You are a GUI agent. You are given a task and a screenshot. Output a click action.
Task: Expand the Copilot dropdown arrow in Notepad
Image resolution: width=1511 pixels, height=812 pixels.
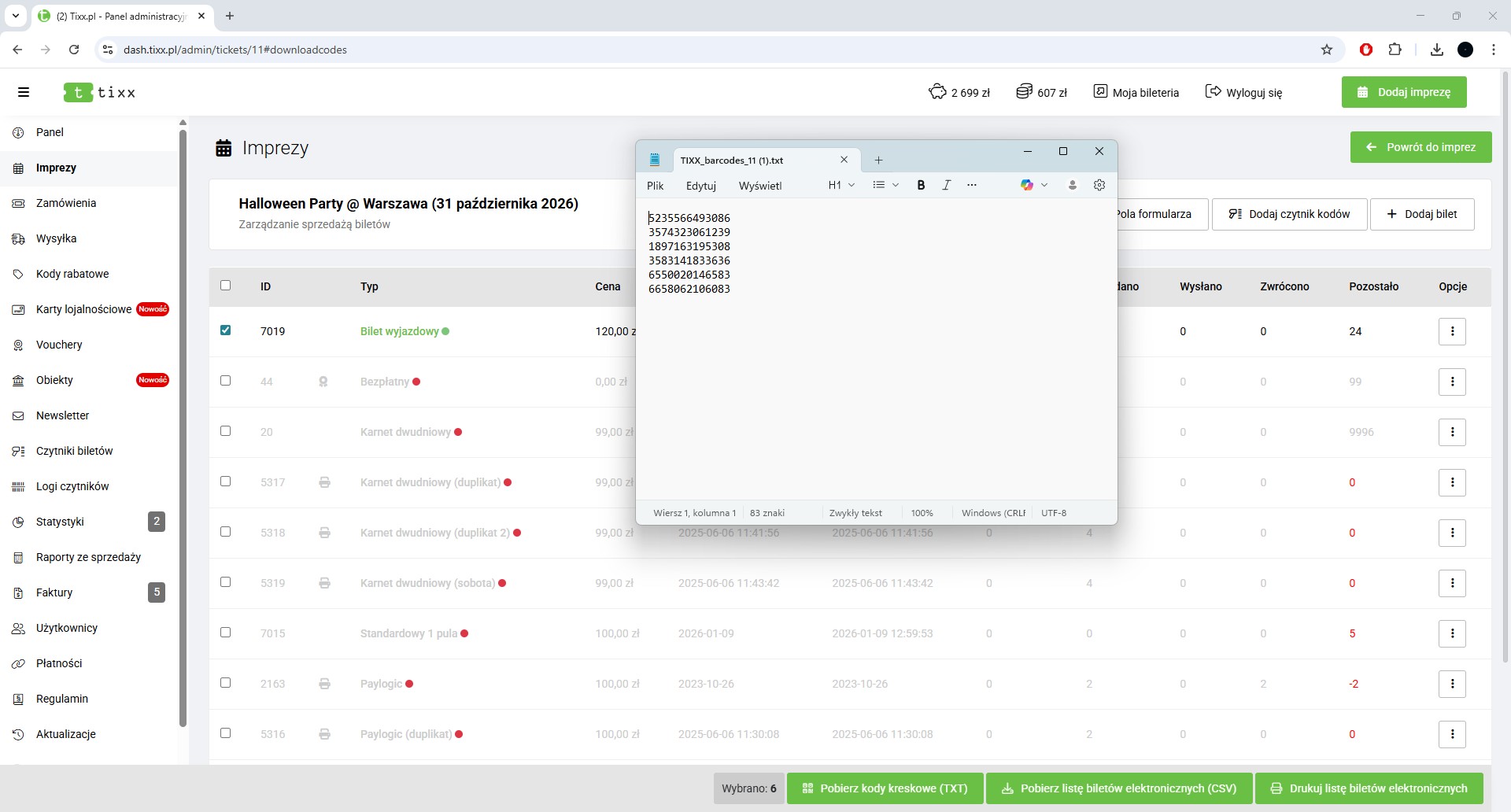coord(1044,185)
